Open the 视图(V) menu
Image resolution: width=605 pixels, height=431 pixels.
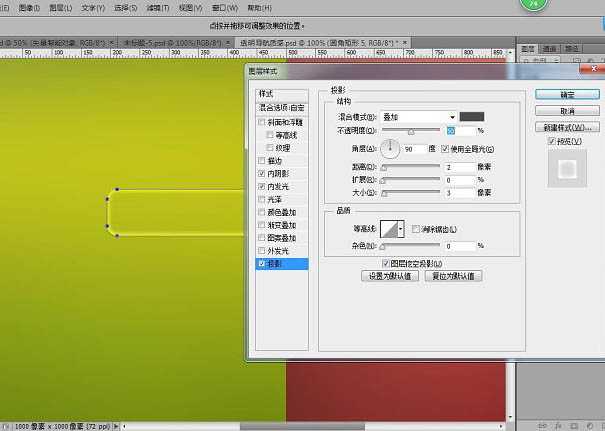click(x=191, y=8)
